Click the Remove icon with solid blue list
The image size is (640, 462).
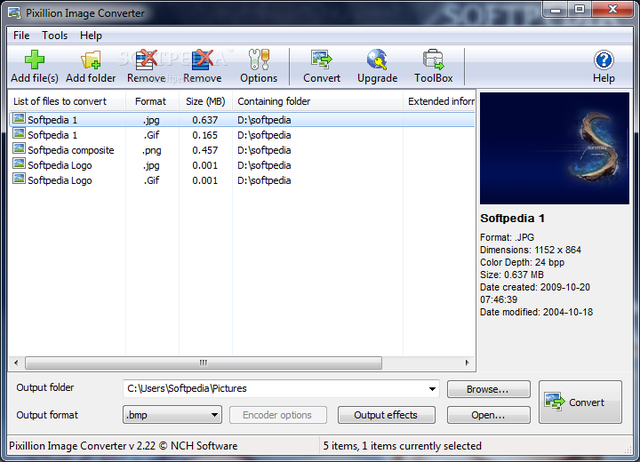[x=202, y=60]
